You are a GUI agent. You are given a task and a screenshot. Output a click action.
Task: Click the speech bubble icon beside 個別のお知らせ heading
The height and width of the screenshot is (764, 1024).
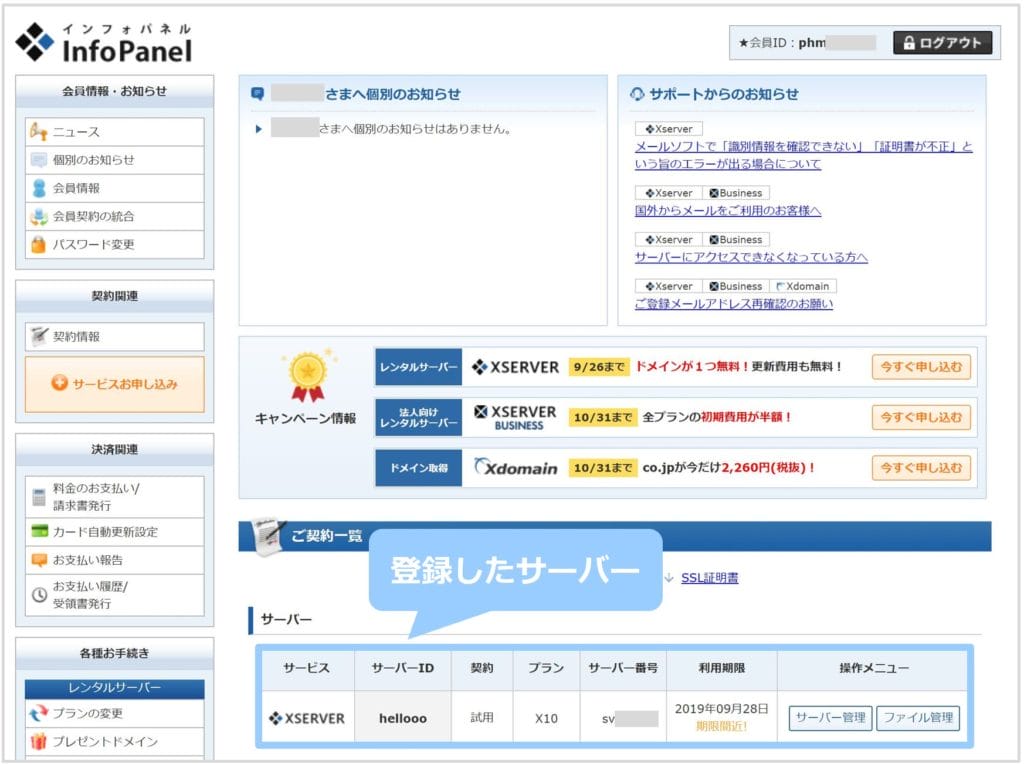click(257, 94)
